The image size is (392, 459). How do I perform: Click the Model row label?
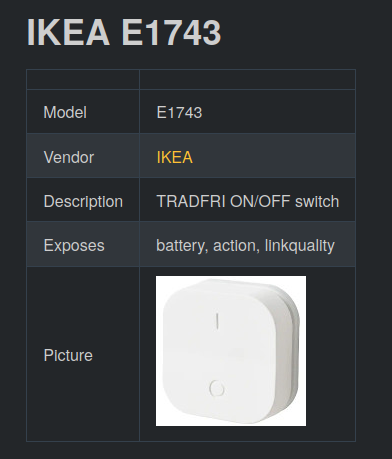(x=65, y=112)
